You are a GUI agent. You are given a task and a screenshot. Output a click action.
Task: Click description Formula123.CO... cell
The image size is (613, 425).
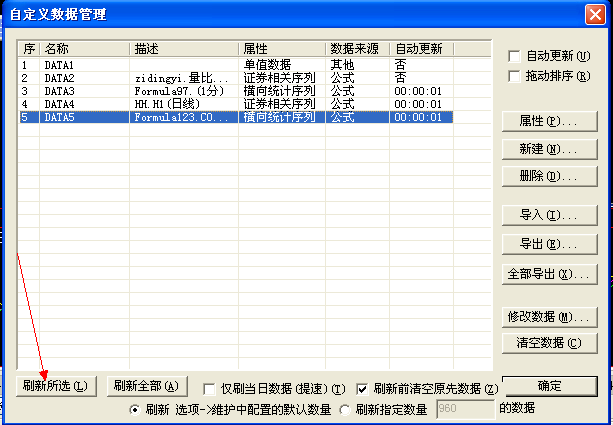[x=181, y=117]
